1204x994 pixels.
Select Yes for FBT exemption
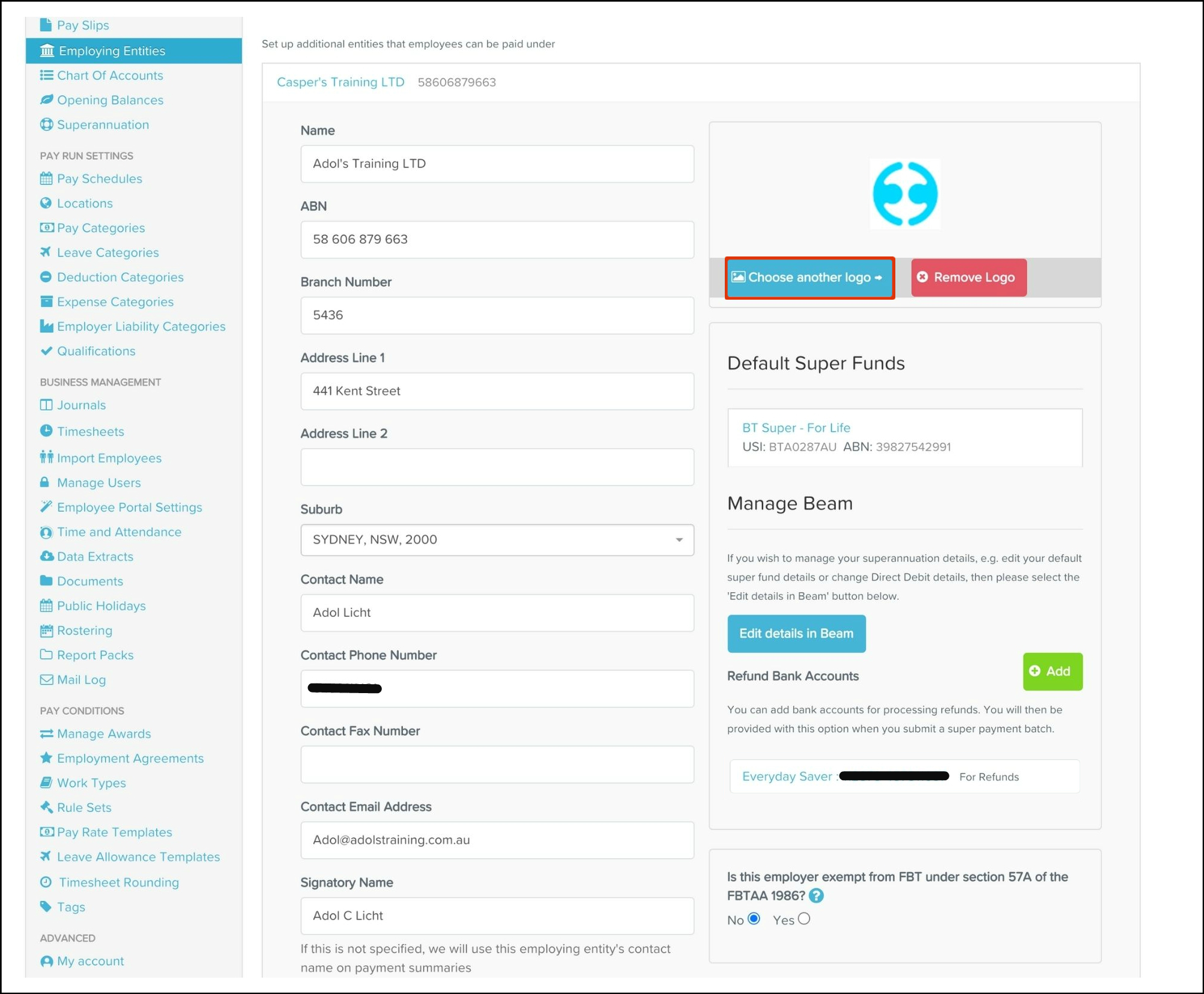pyautogui.click(x=804, y=919)
